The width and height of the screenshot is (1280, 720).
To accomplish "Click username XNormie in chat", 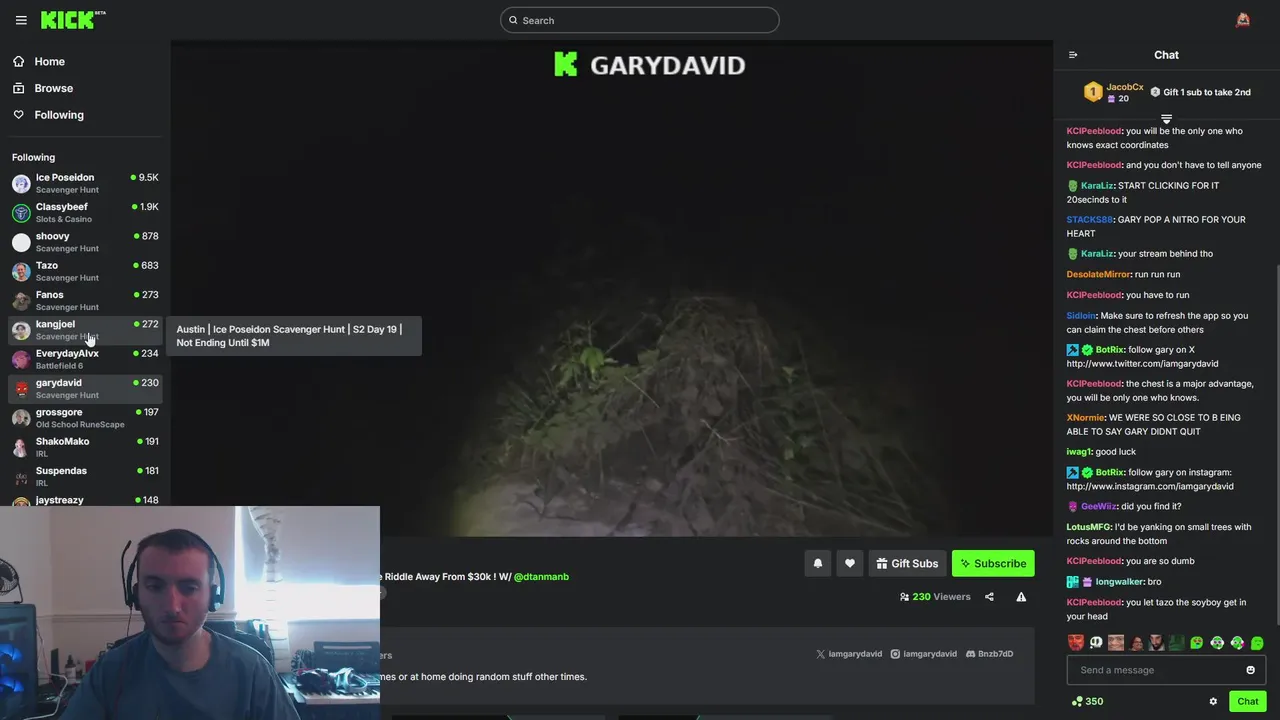I will [x=1085, y=418].
